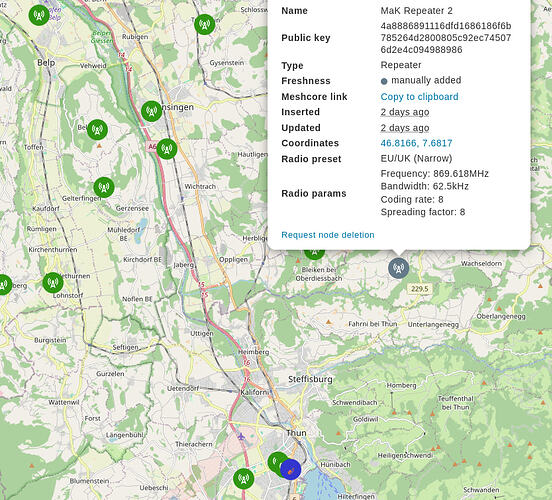Viewport: 552px width, 500px height.
Task: Click the Heiligenschwendi label on map
Action: (x=405, y=455)
